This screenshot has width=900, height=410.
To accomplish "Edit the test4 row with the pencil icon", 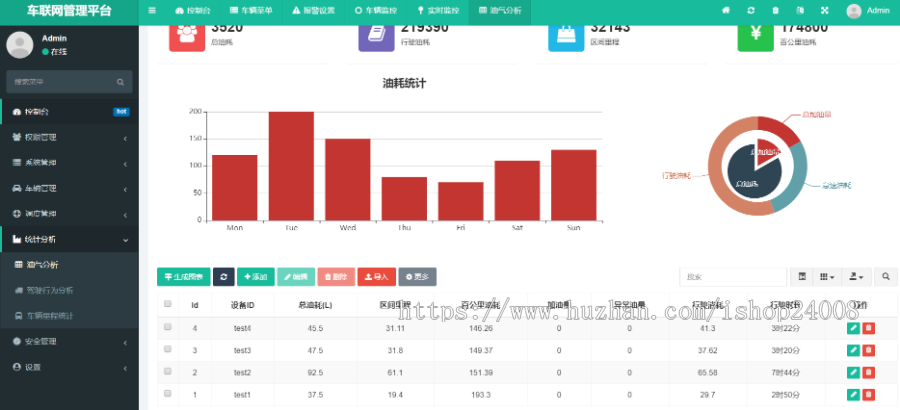I will [x=853, y=328].
